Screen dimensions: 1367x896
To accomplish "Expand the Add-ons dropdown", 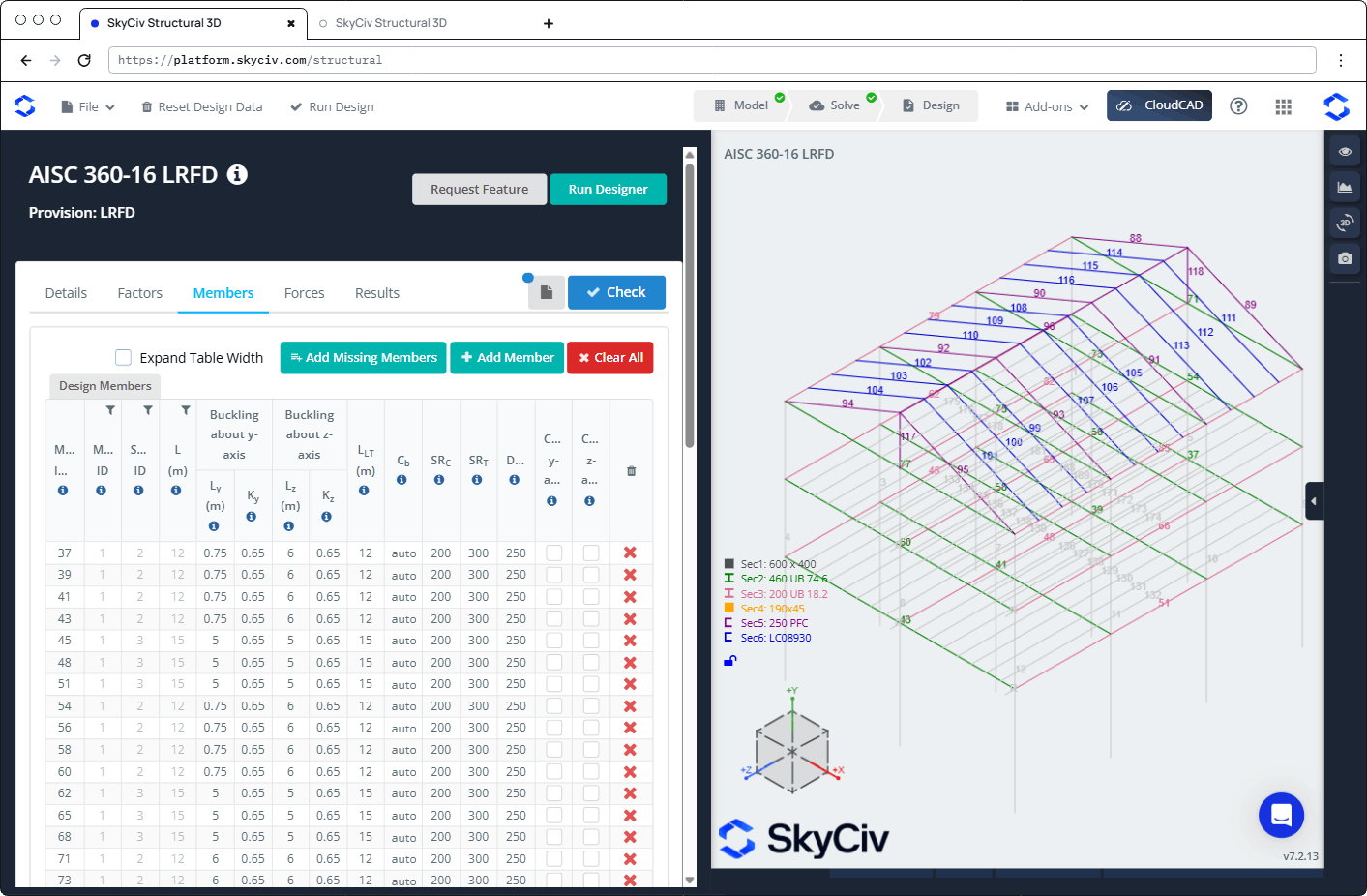I will 1048,106.
